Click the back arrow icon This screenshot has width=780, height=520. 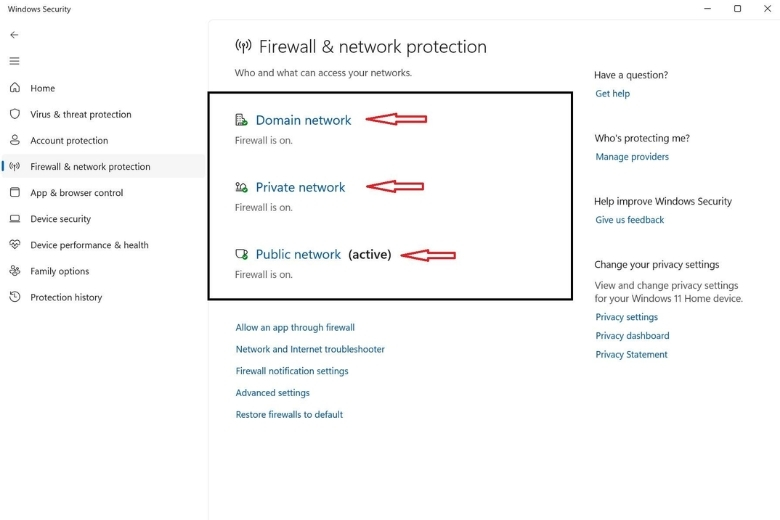(x=14, y=35)
